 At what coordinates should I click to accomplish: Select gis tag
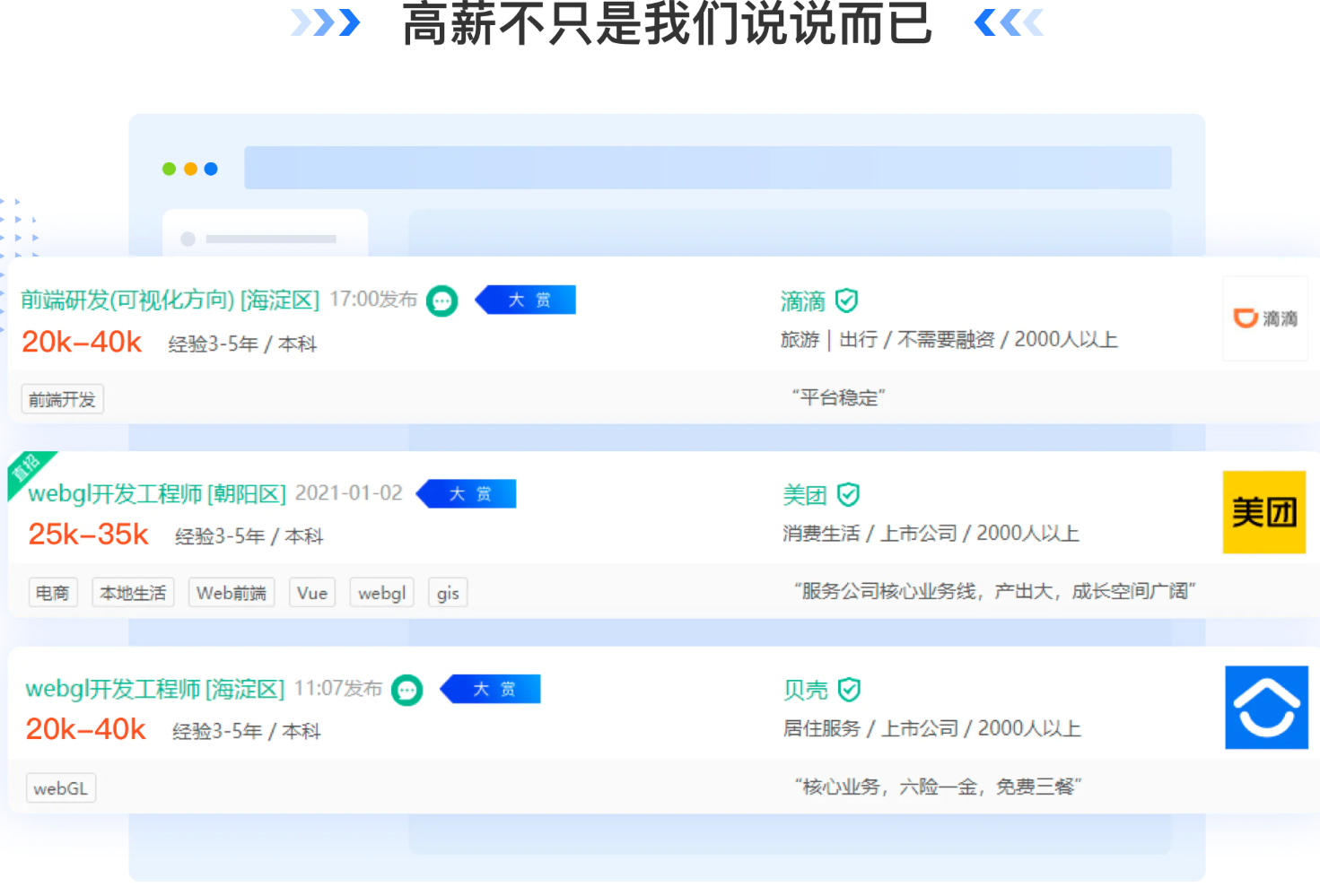(x=448, y=593)
